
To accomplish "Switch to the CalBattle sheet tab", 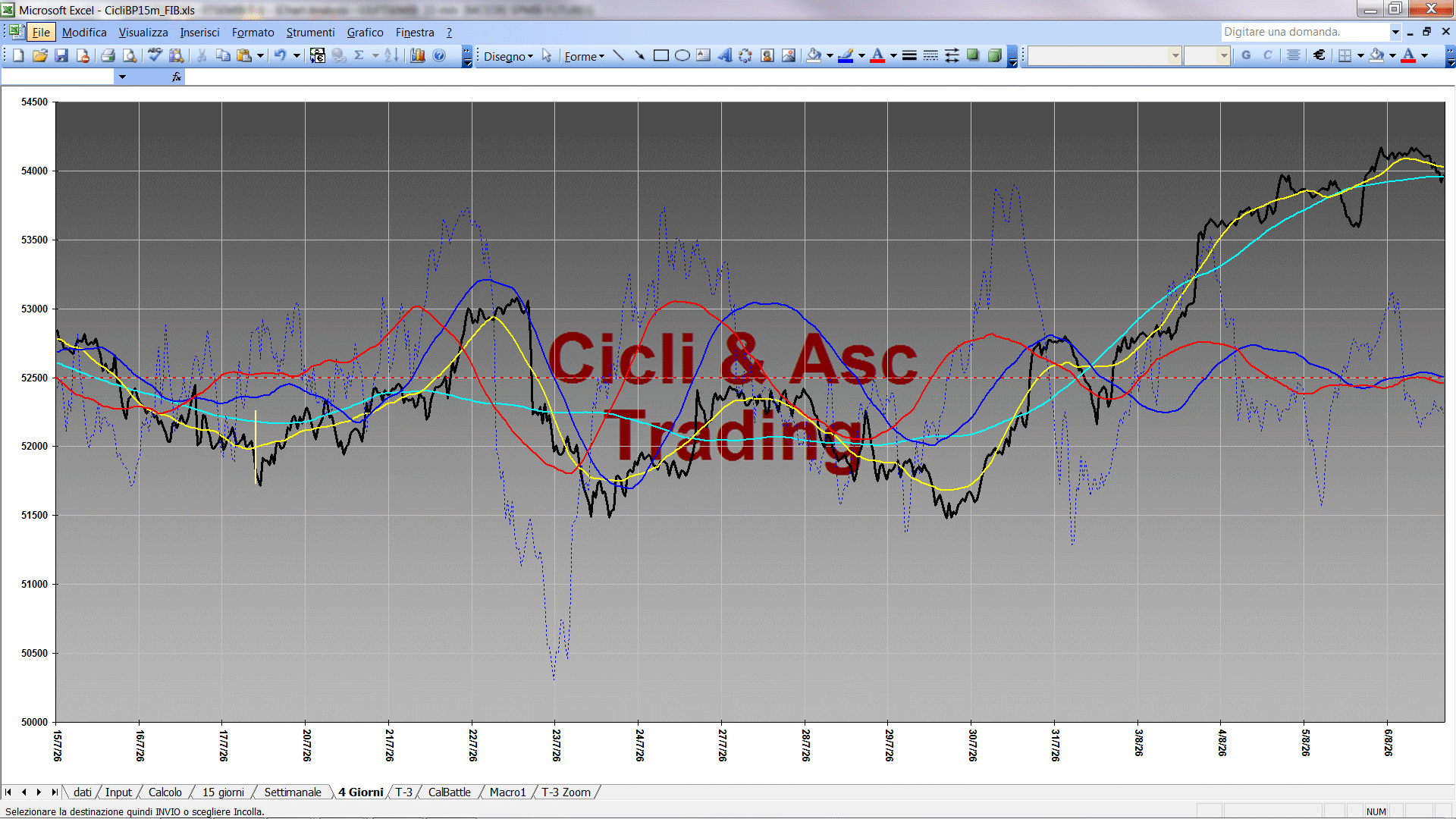I will click(x=450, y=792).
